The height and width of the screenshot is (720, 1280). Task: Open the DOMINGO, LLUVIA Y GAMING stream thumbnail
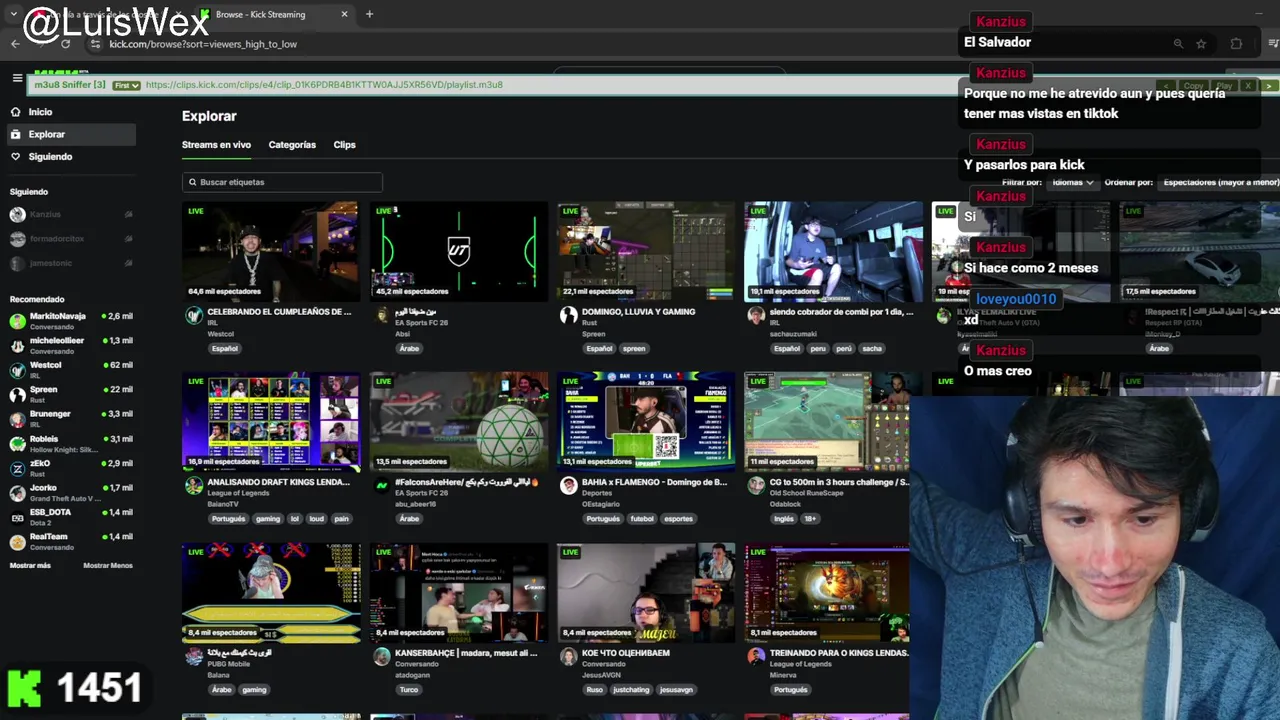646,251
